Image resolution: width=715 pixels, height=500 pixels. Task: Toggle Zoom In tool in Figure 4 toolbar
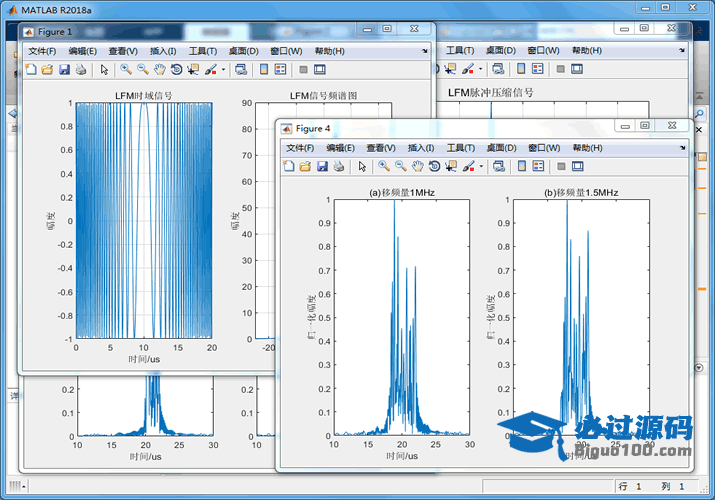click(384, 166)
